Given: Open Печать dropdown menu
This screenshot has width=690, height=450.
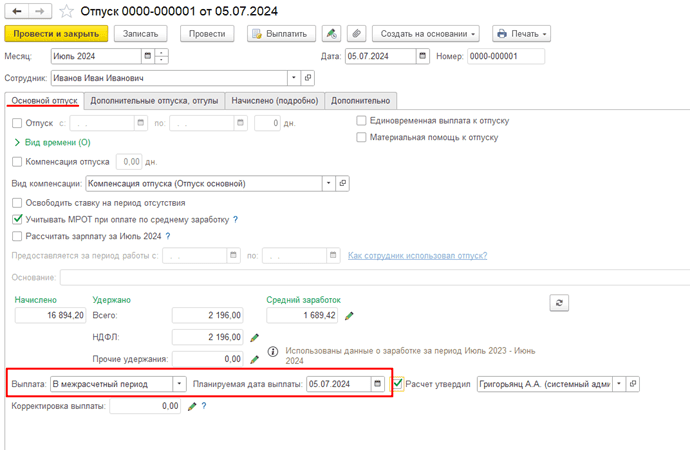Looking at the screenshot, I should 521,33.
